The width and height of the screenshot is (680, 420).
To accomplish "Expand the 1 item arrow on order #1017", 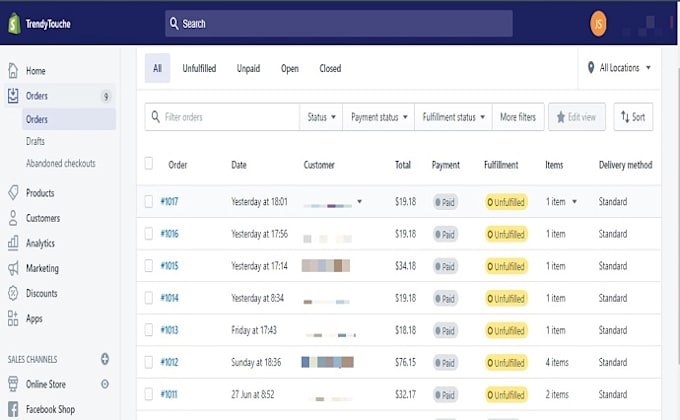I will pyautogui.click(x=574, y=201).
